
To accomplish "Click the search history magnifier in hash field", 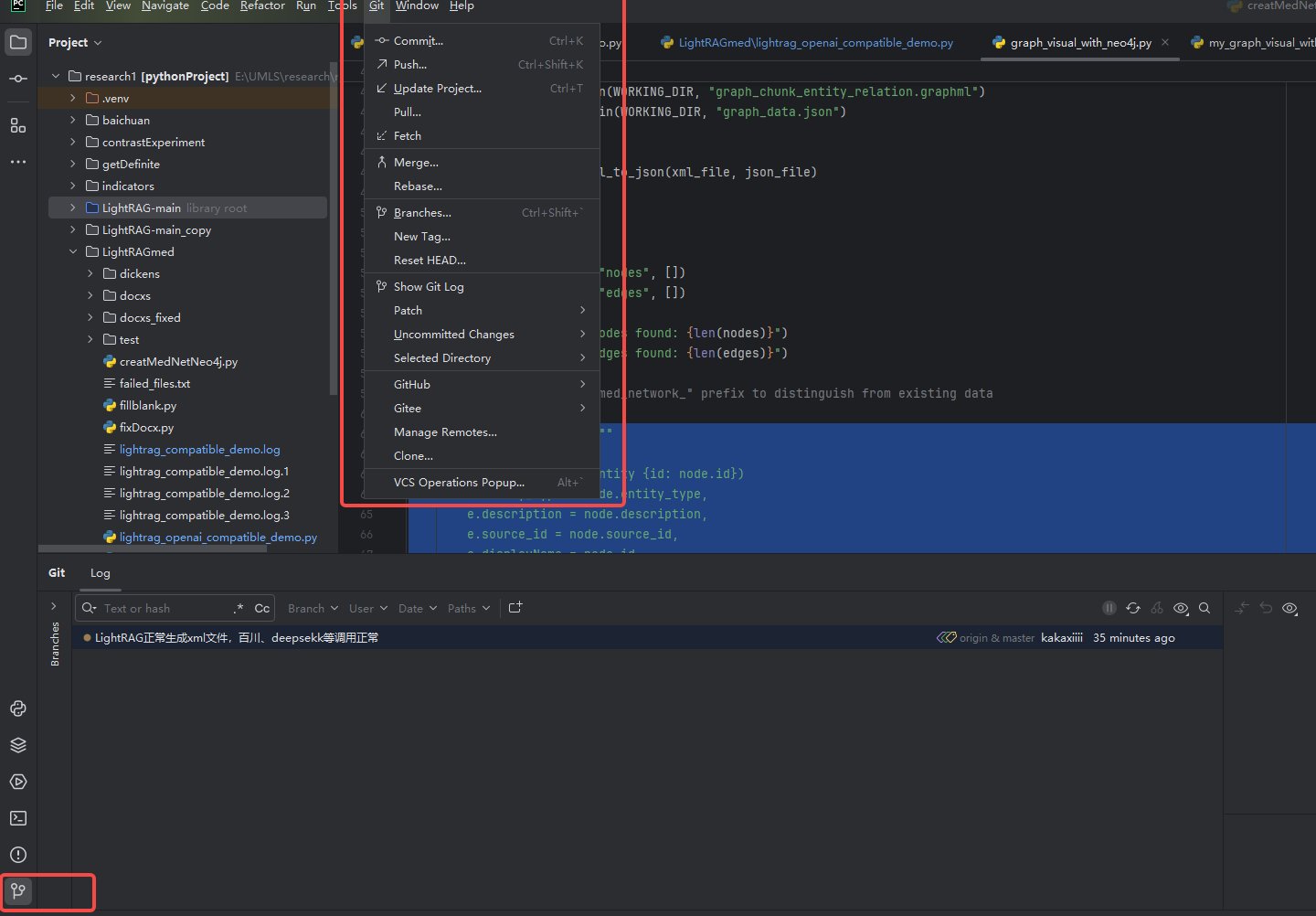I will (x=89, y=608).
